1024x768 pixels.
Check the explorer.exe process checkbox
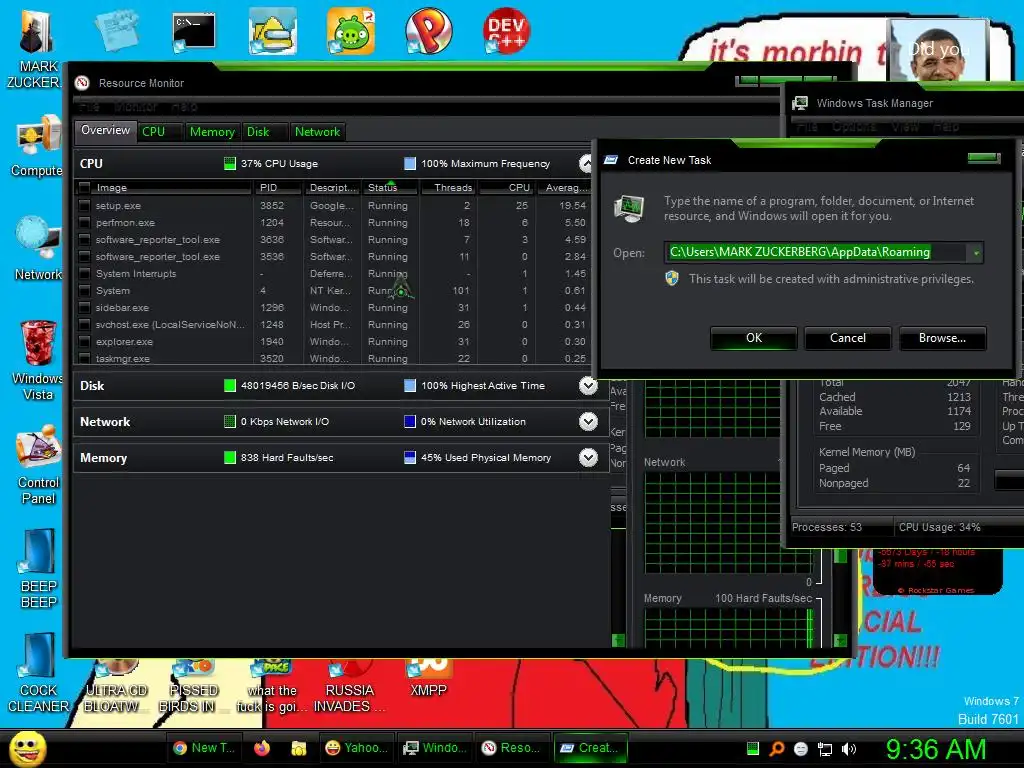pos(84,341)
